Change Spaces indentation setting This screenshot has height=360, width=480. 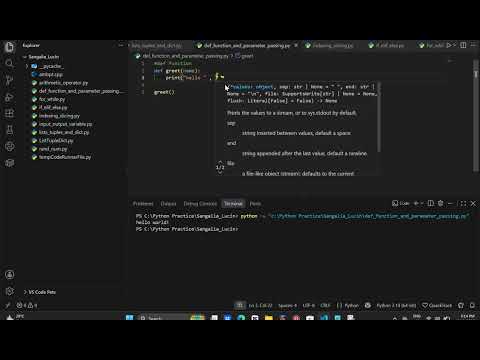click(287, 306)
